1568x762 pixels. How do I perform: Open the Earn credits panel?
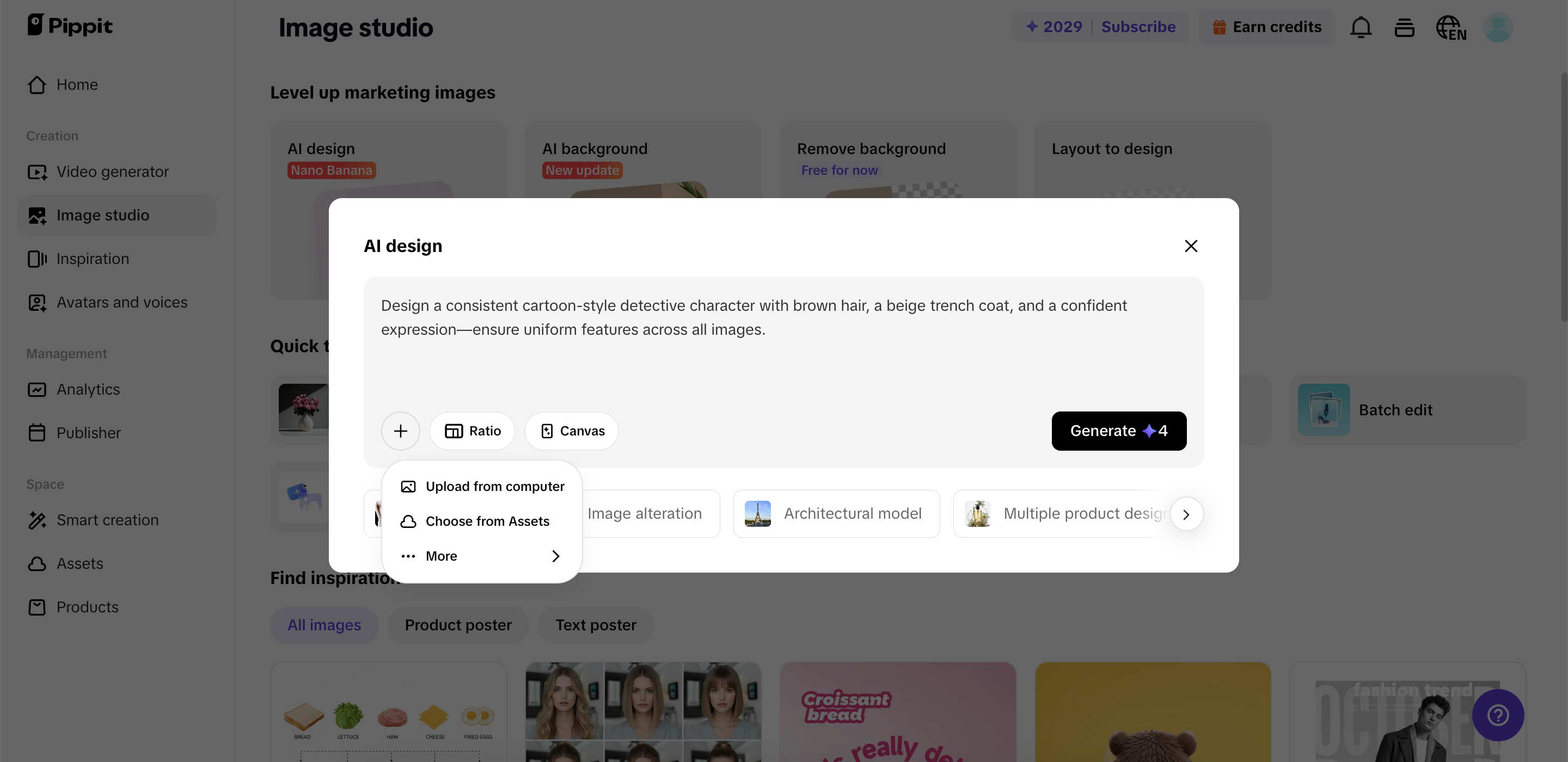tap(1265, 27)
